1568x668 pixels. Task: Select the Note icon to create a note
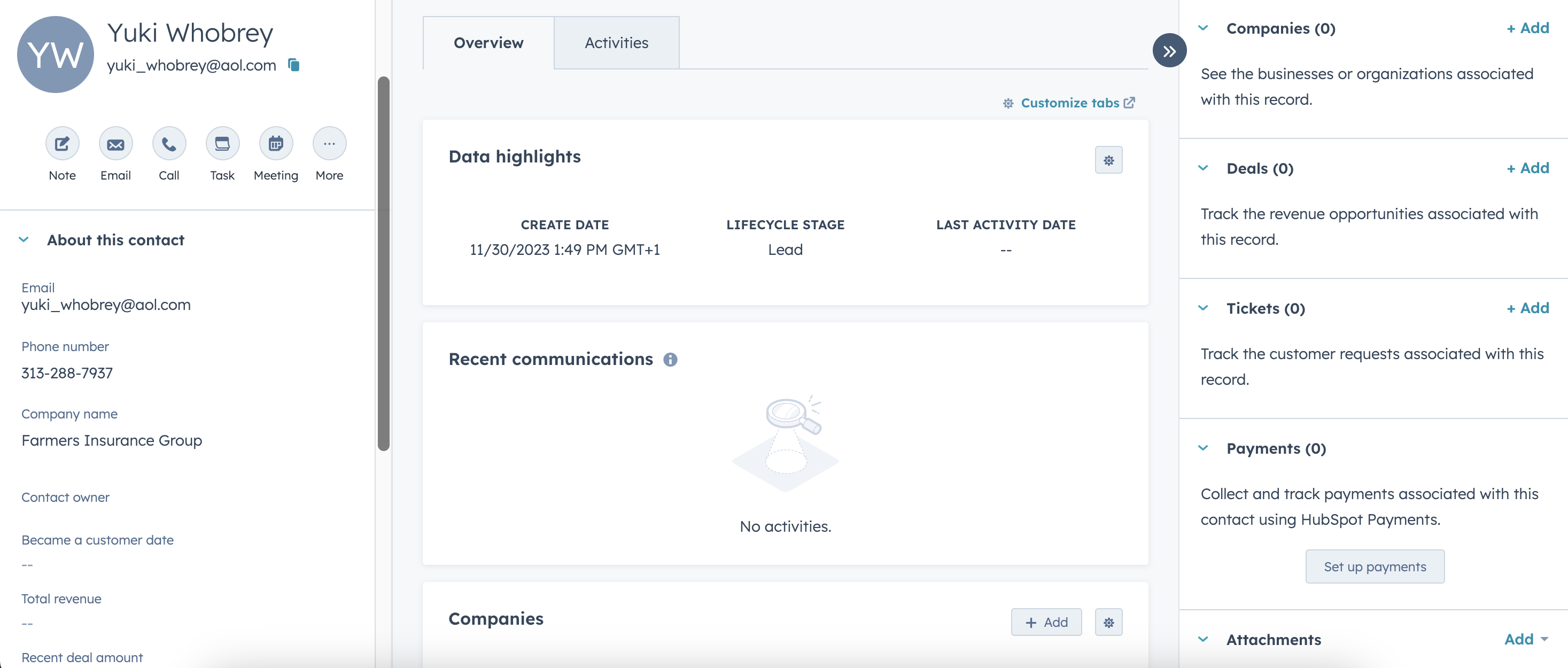point(62,144)
